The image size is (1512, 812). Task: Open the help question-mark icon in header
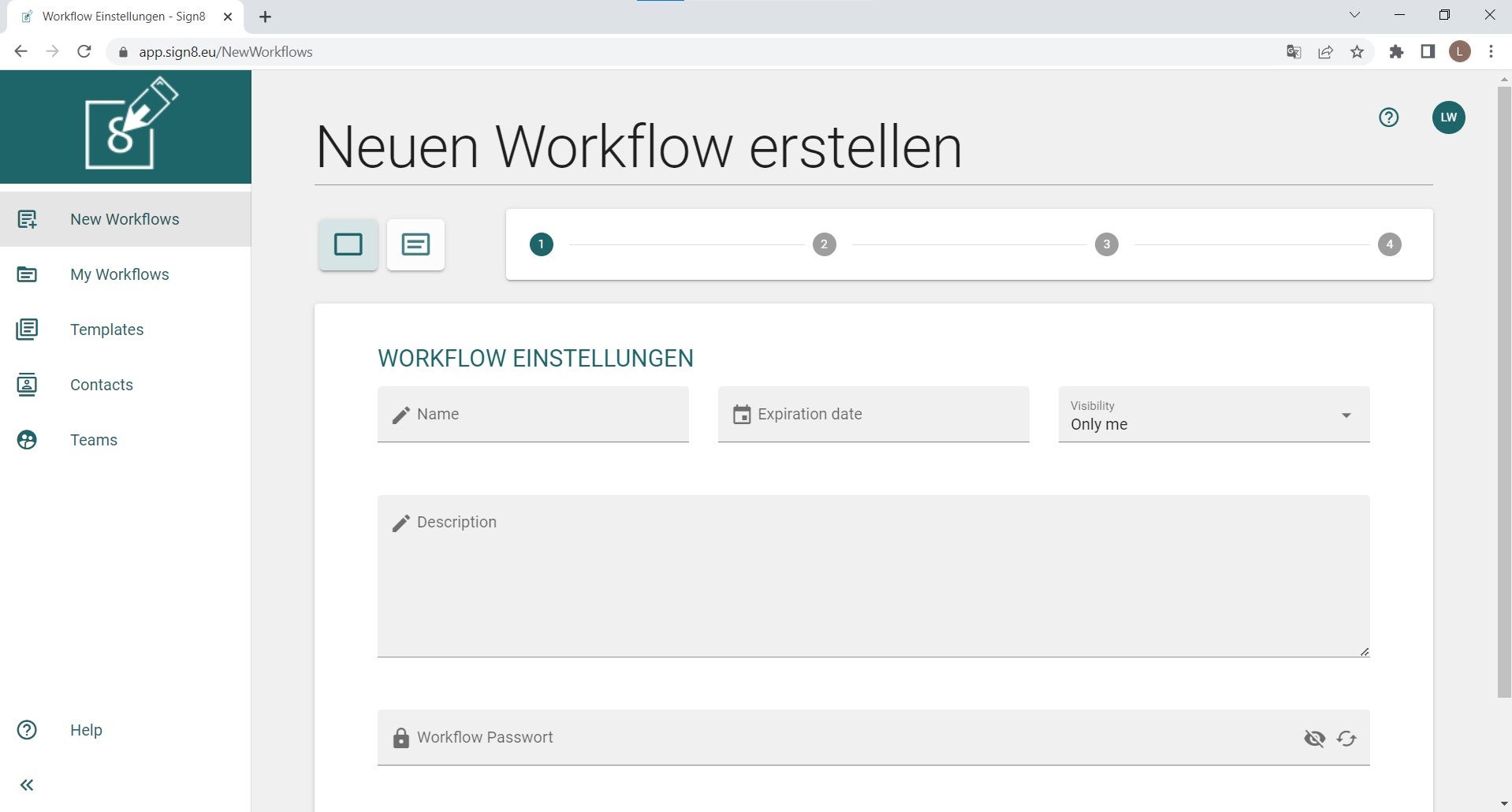coord(1388,117)
